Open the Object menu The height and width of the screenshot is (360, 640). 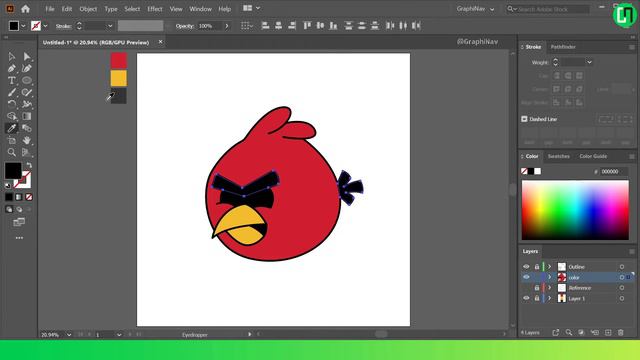point(88,9)
